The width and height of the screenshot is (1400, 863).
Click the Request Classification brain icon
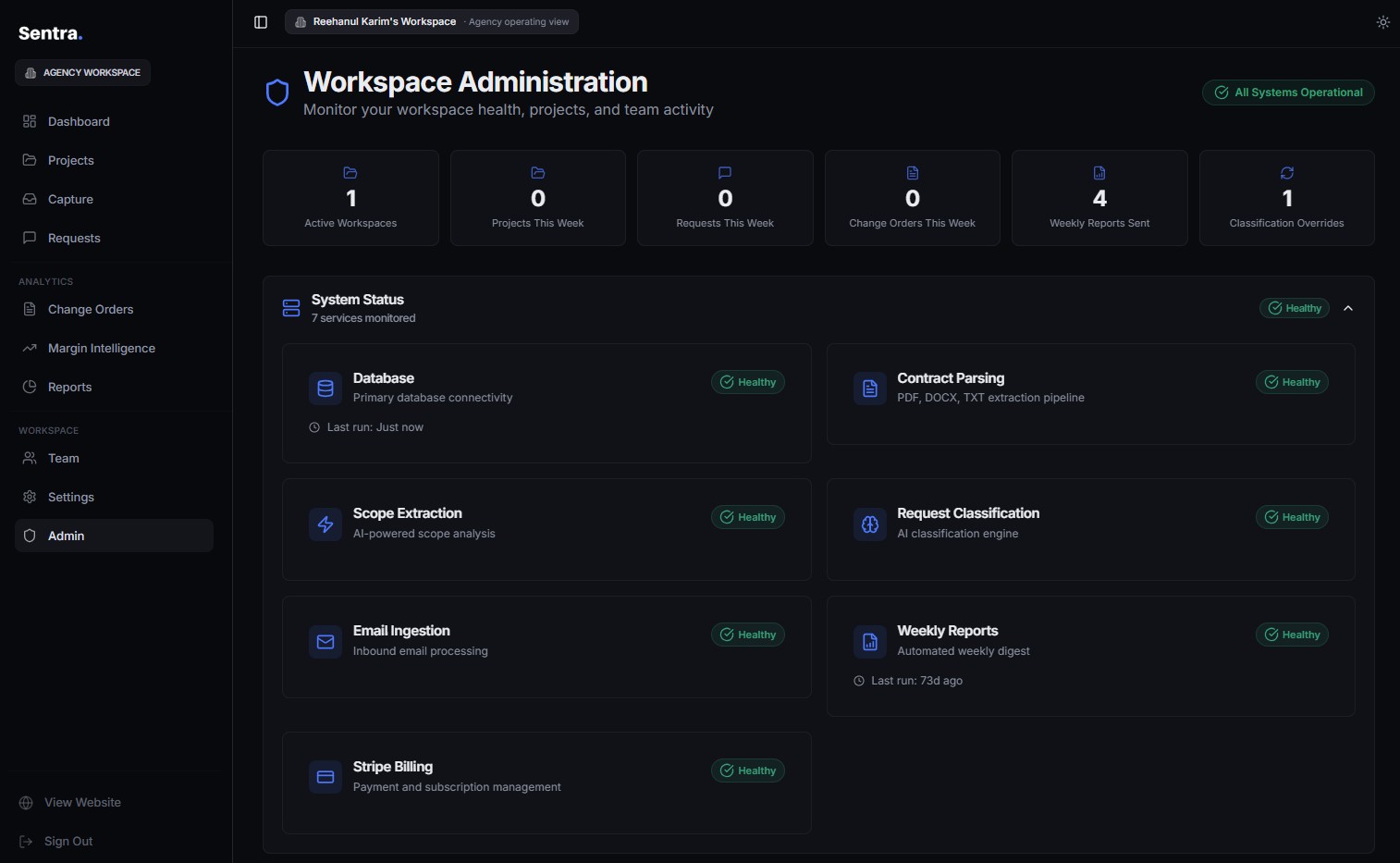(870, 524)
